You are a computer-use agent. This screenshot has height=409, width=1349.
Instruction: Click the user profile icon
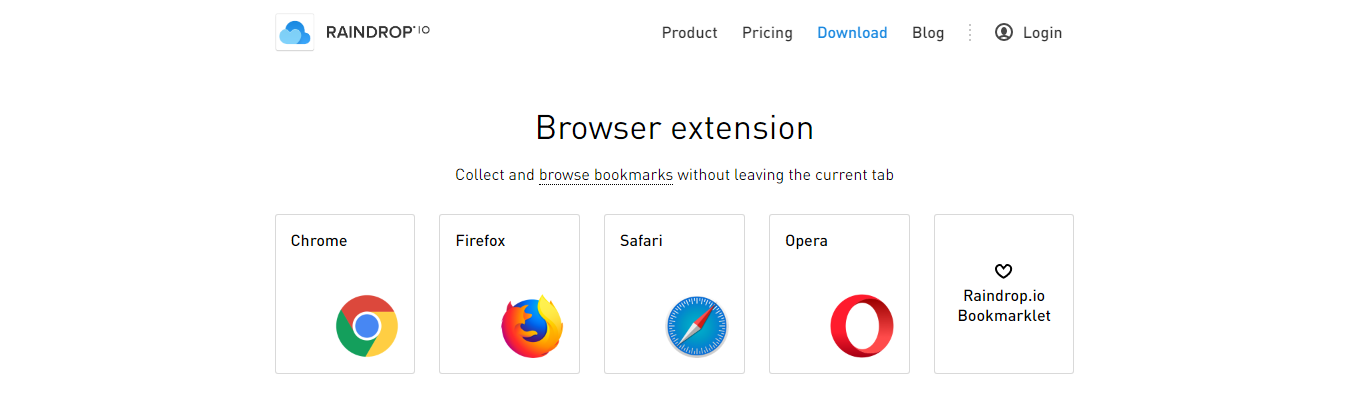1004,32
